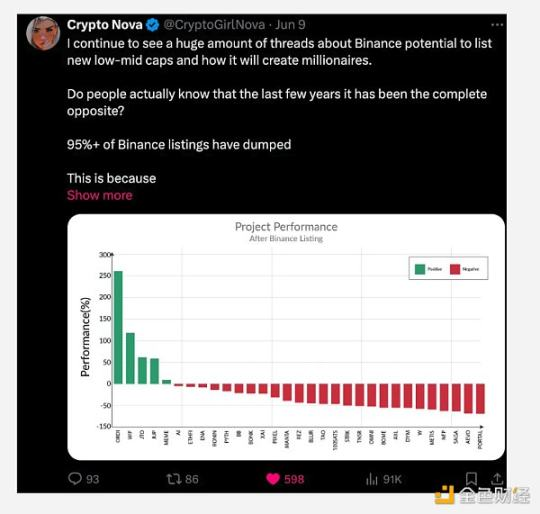Open the @CryptoGirlNova handle

tap(214, 25)
